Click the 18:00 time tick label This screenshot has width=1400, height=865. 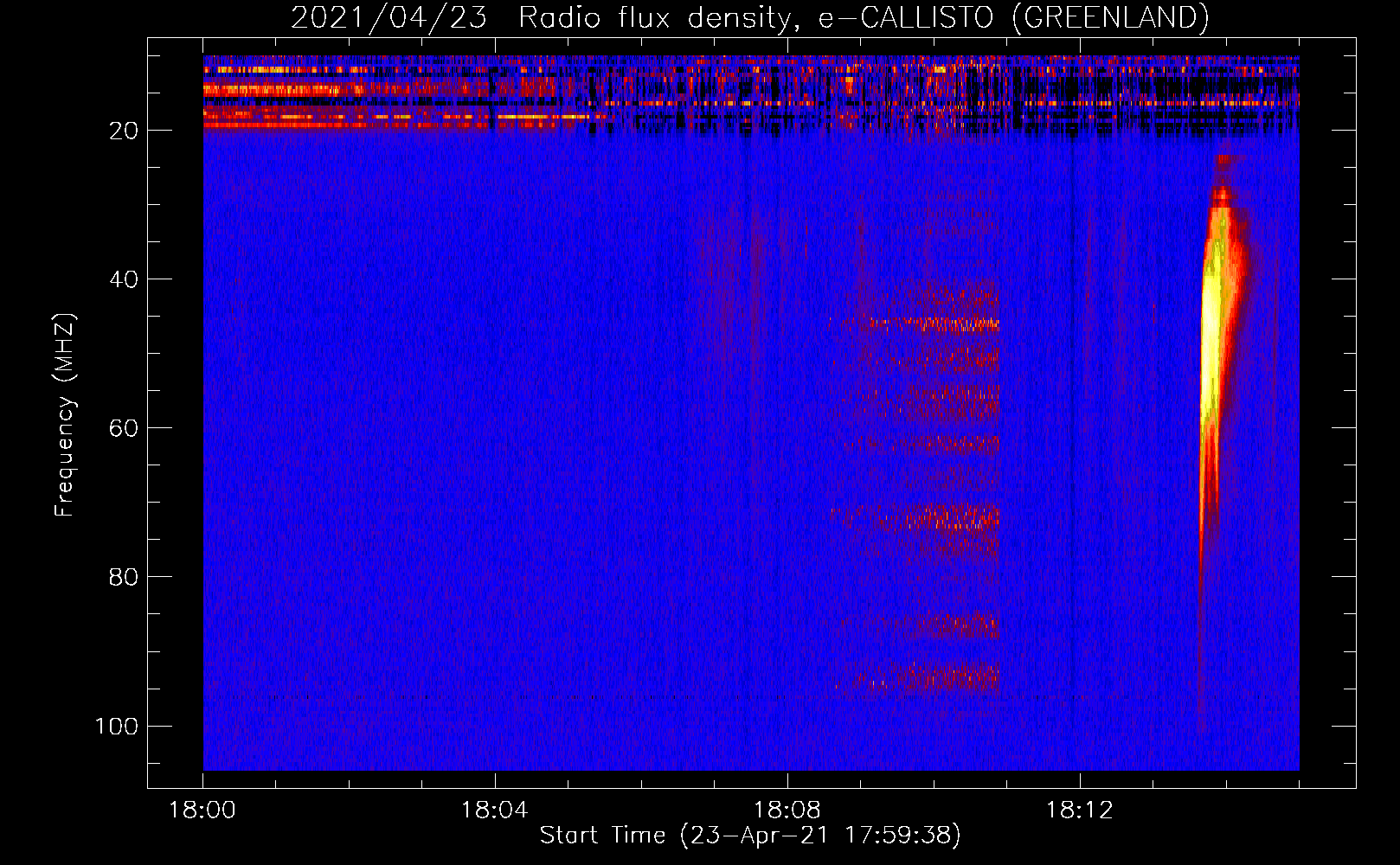pos(202,811)
